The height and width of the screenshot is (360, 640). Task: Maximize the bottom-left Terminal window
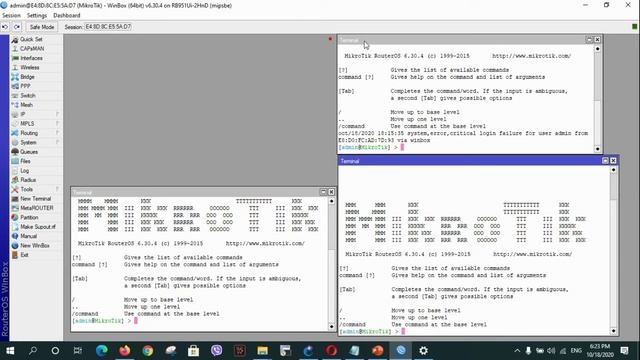323,192
